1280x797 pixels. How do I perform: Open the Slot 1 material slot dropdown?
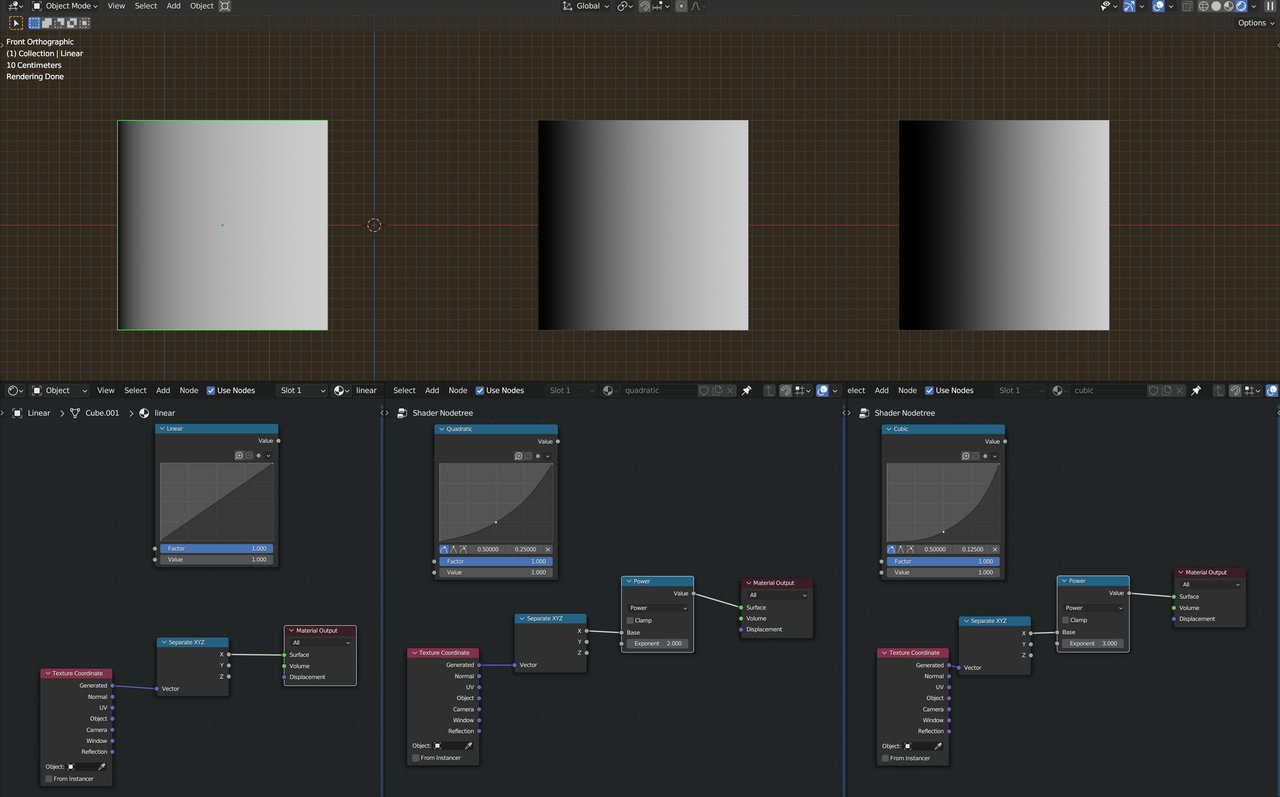[300, 390]
